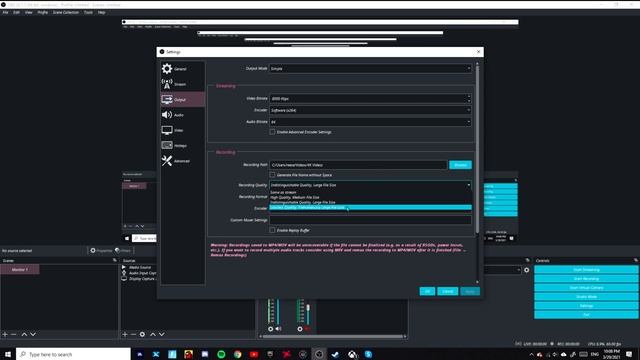
Task: Click Start Streaming in Controls
Action: (586, 270)
